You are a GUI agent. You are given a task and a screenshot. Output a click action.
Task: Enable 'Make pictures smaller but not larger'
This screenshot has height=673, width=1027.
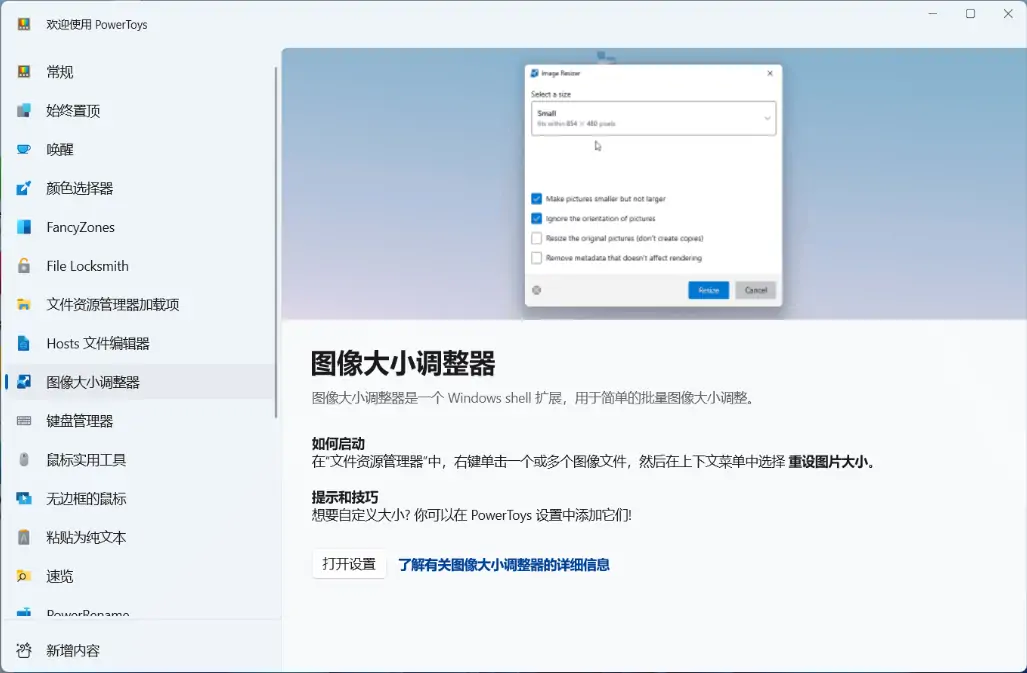coord(537,198)
